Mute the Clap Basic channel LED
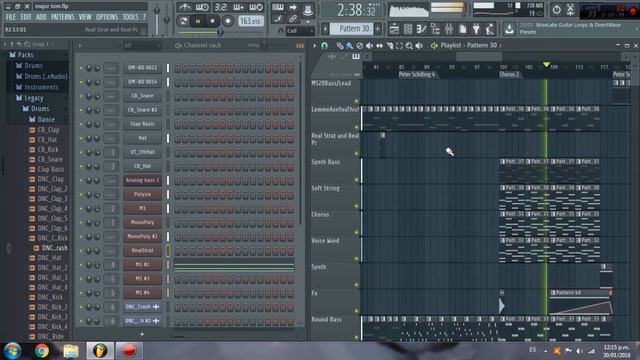 (x=81, y=124)
